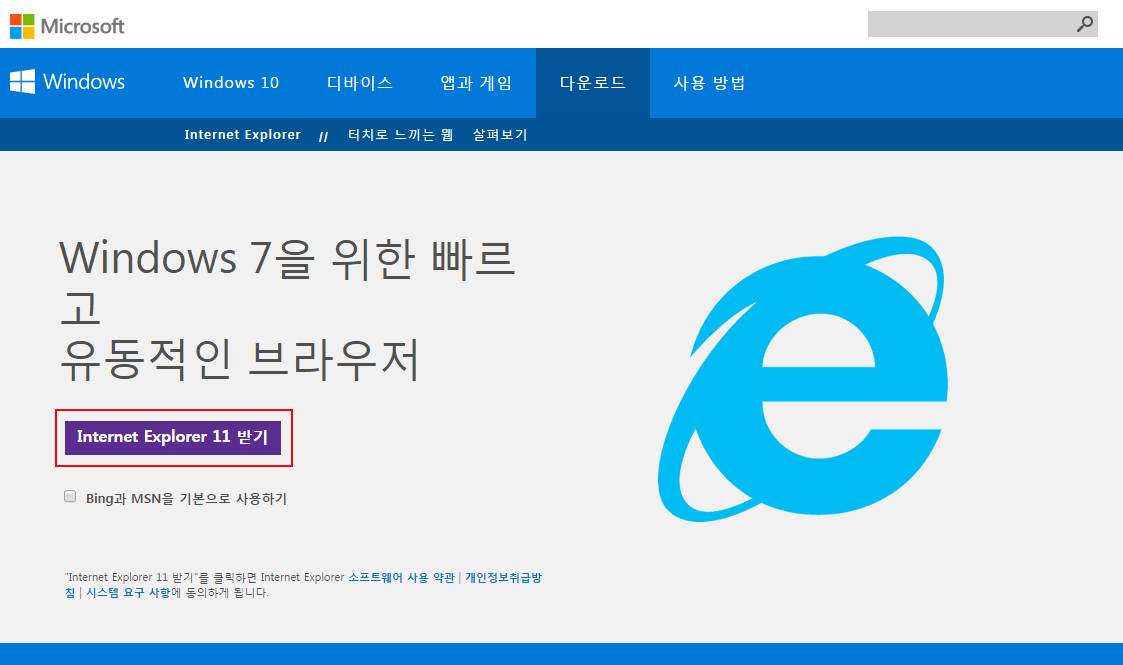The image size is (1123, 665).
Task: Open the Windows logo home link
Action: pos(67,82)
